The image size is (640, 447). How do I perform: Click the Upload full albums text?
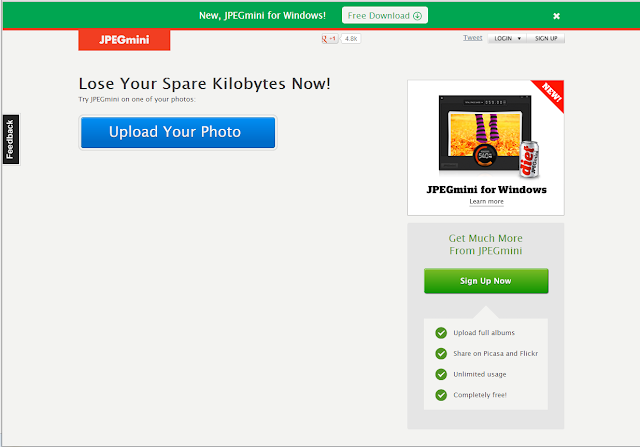click(484, 333)
